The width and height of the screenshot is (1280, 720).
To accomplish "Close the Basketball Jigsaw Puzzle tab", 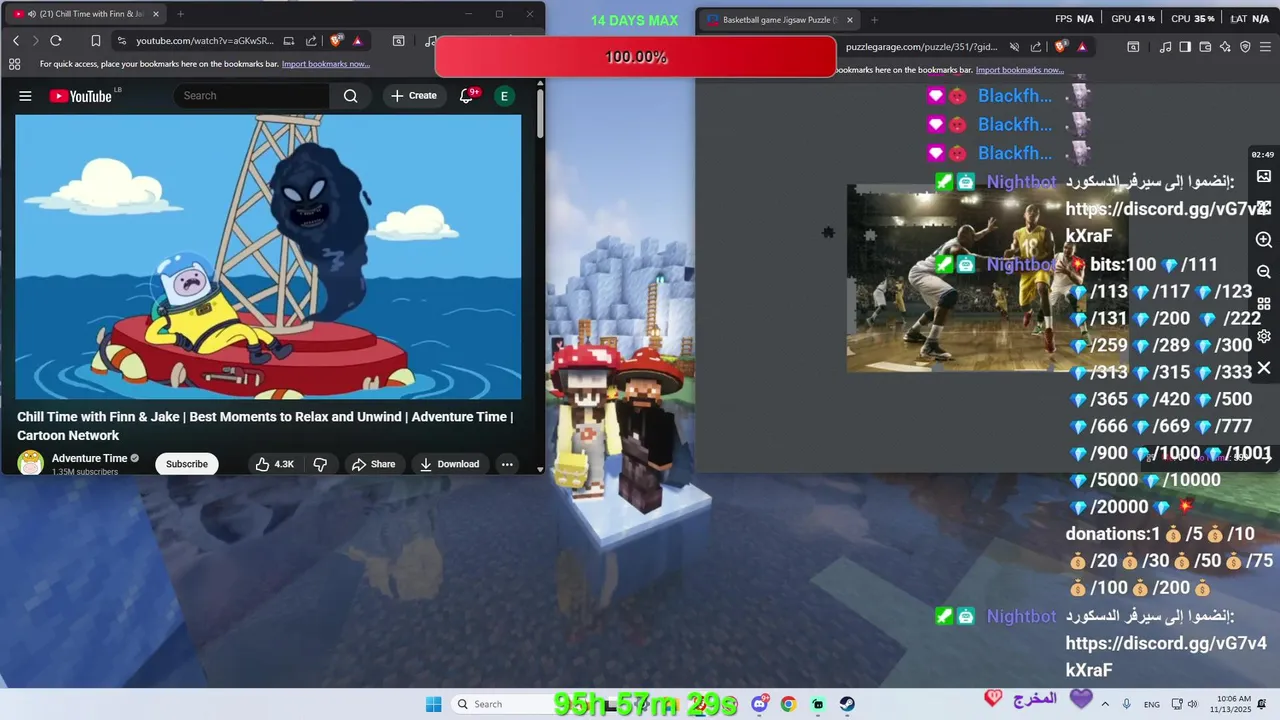I will [x=850, y=20].
